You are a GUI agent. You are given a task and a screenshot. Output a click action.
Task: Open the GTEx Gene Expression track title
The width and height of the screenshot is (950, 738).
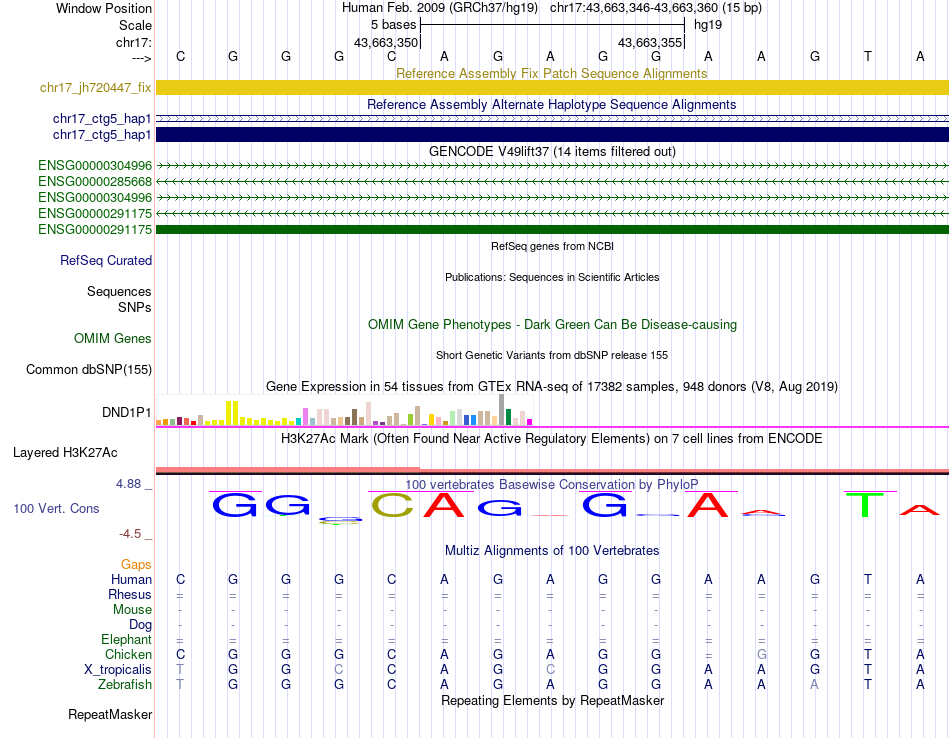pyautogui.click(x=552, y=387)
